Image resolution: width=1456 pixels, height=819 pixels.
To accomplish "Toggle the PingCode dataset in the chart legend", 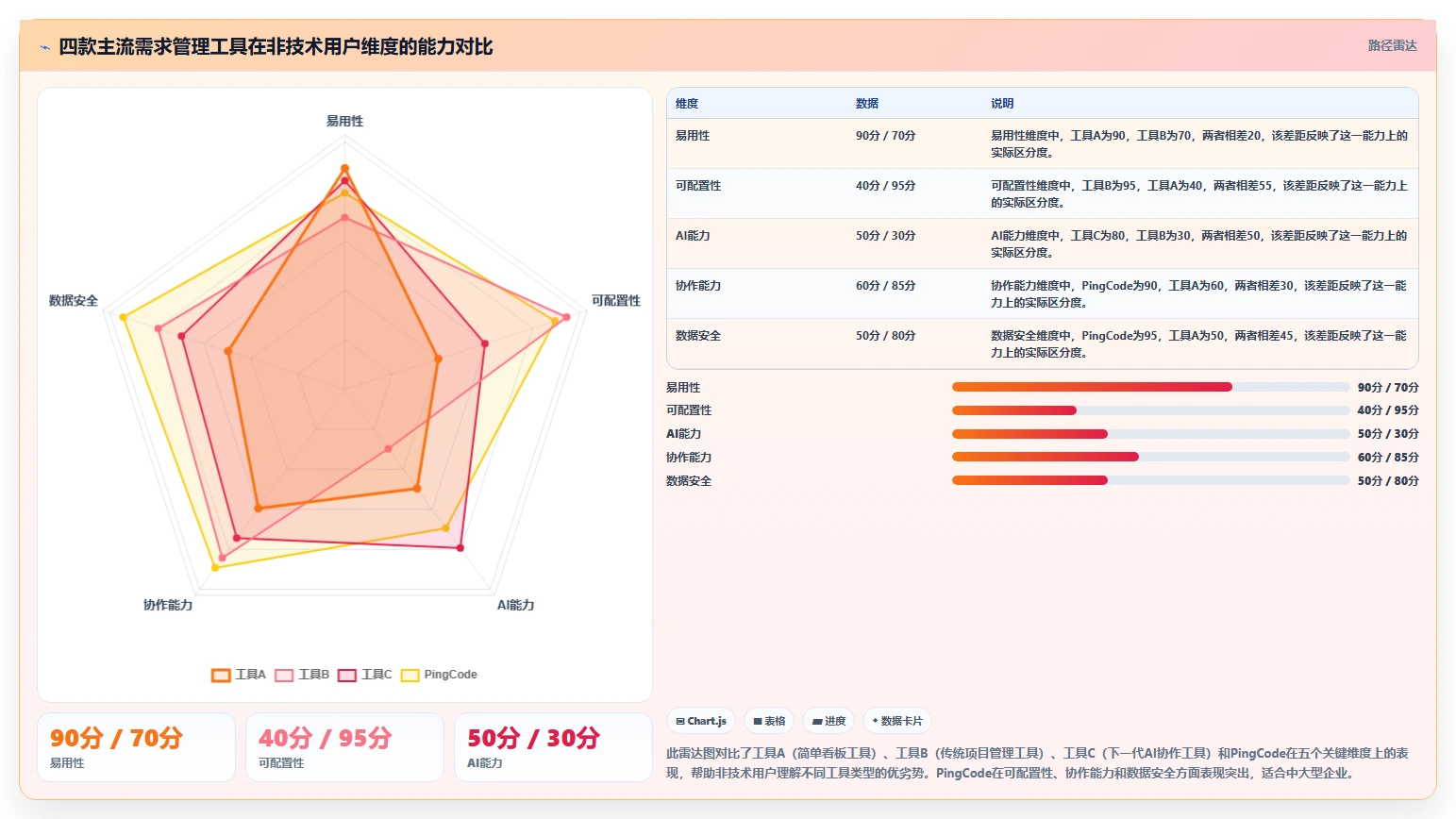I will click(439, 675).
